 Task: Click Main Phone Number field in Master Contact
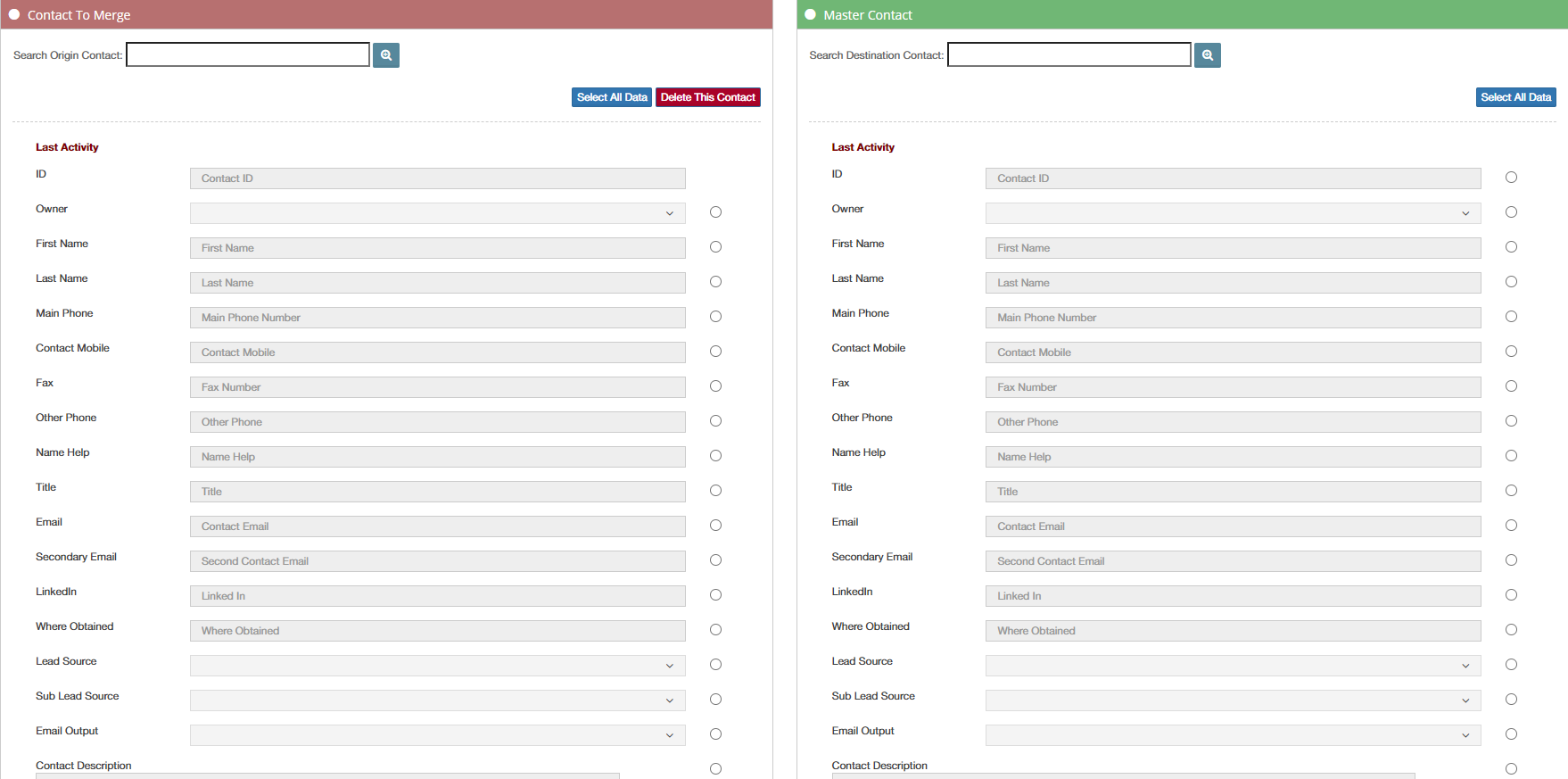tap(1234, 318)
